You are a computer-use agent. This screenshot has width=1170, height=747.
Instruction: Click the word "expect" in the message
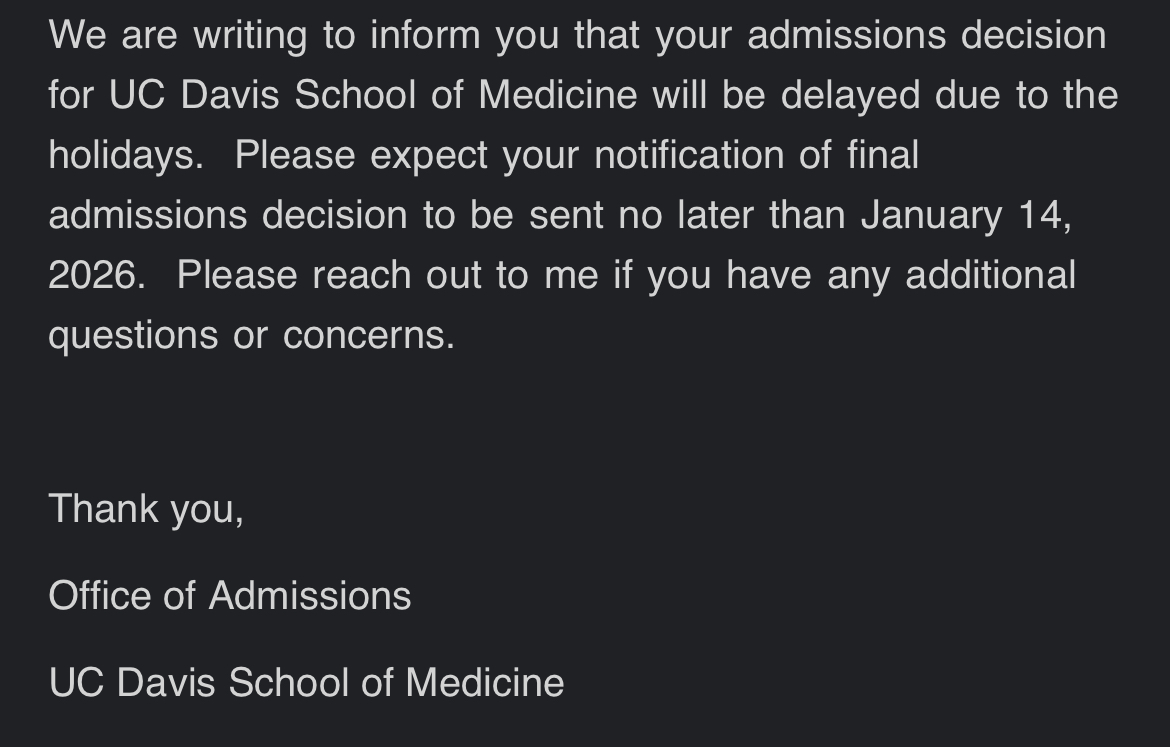(x=429, y=157)
